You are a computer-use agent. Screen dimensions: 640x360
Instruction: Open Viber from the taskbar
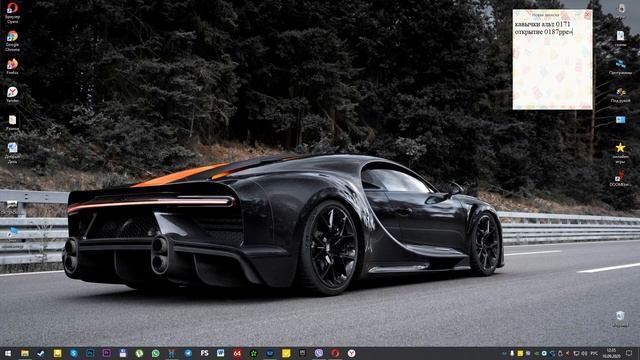319,353
